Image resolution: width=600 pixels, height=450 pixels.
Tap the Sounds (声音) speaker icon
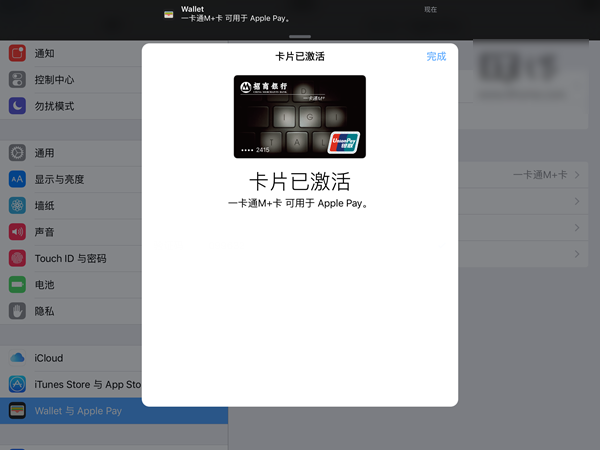tap(17, 232)
